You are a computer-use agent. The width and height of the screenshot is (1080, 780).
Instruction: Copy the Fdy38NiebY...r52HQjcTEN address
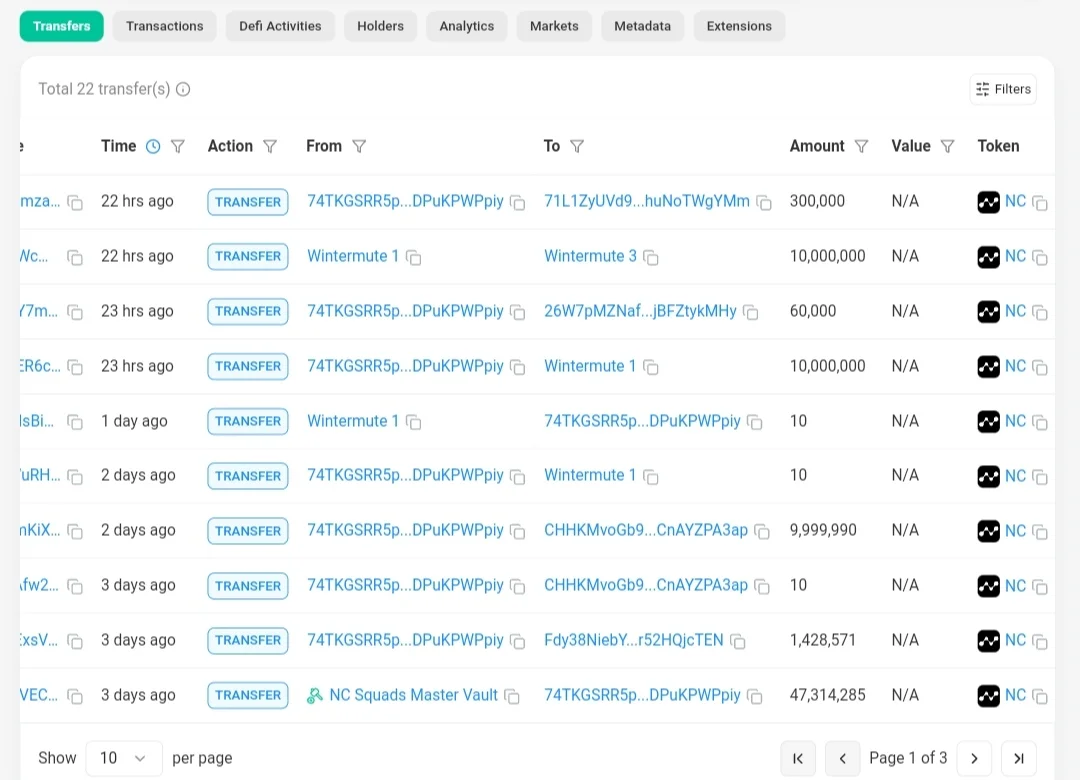(738, 642)
